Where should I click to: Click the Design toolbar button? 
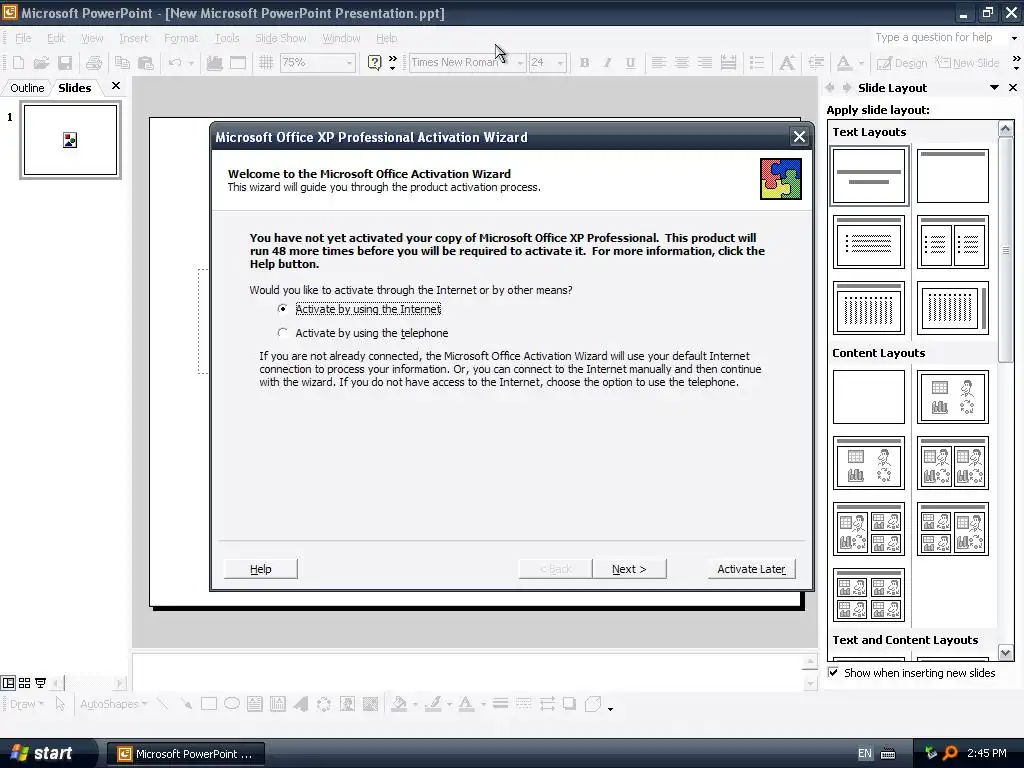[902, 63]
